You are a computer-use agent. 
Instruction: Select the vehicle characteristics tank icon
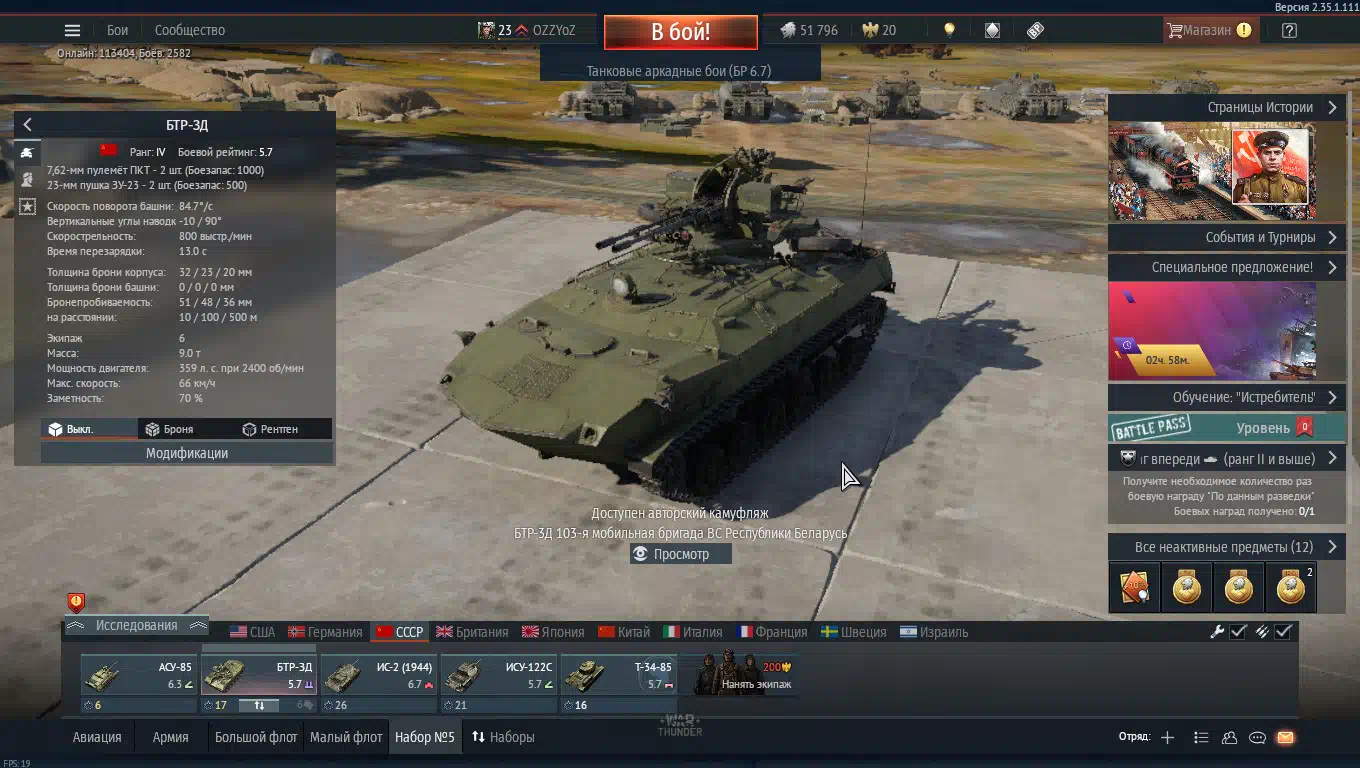(x=27, y=152)
